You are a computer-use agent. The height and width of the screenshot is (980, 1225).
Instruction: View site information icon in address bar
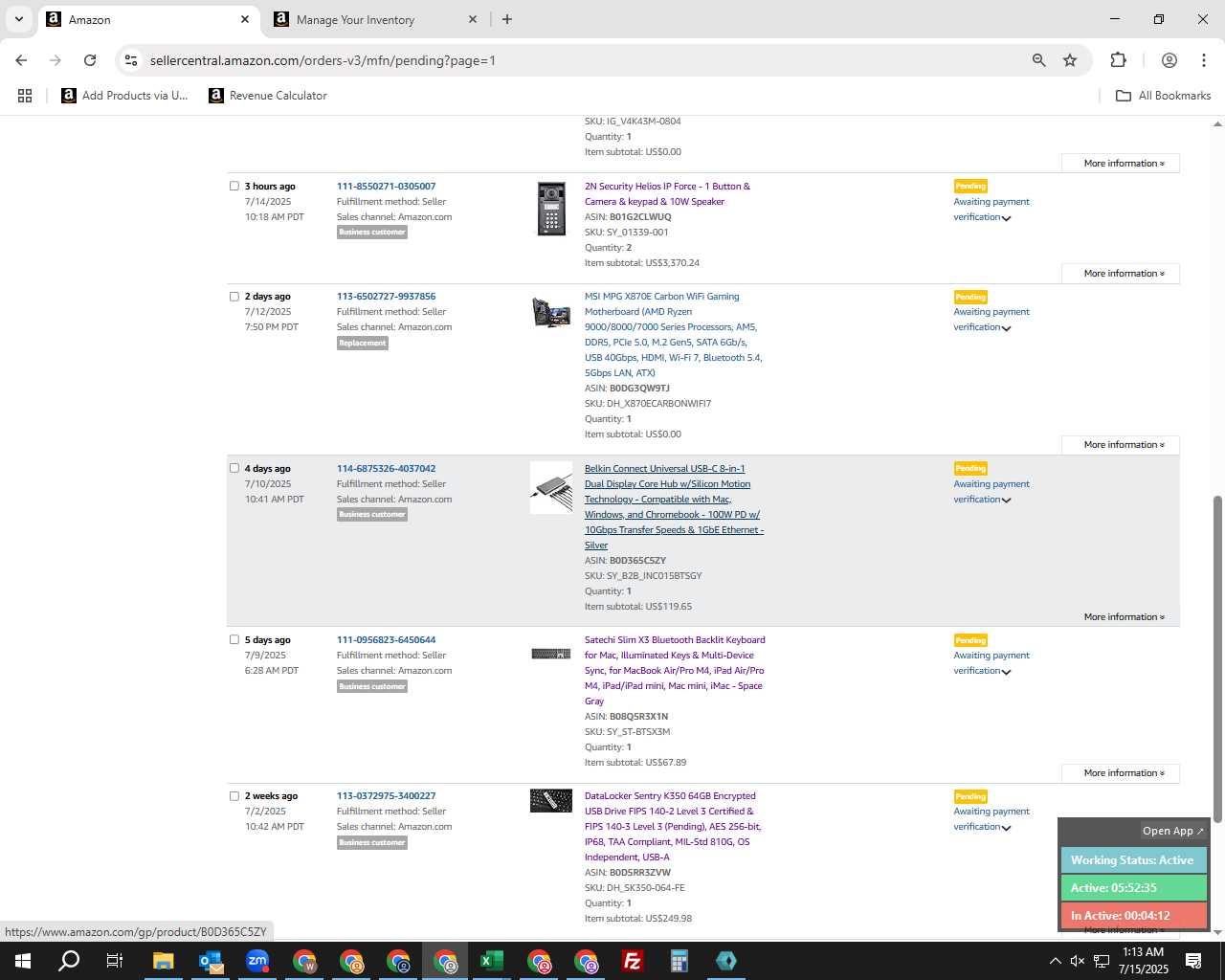pyautogui.click(x=131, y=60)
